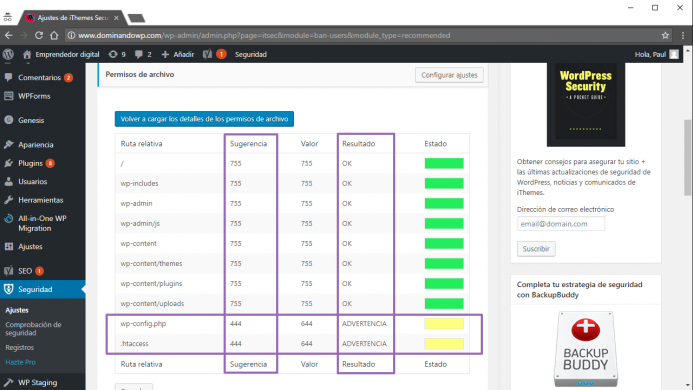Click wp-content/plugins path cell
693x390 pixels.
pos(151,283)
